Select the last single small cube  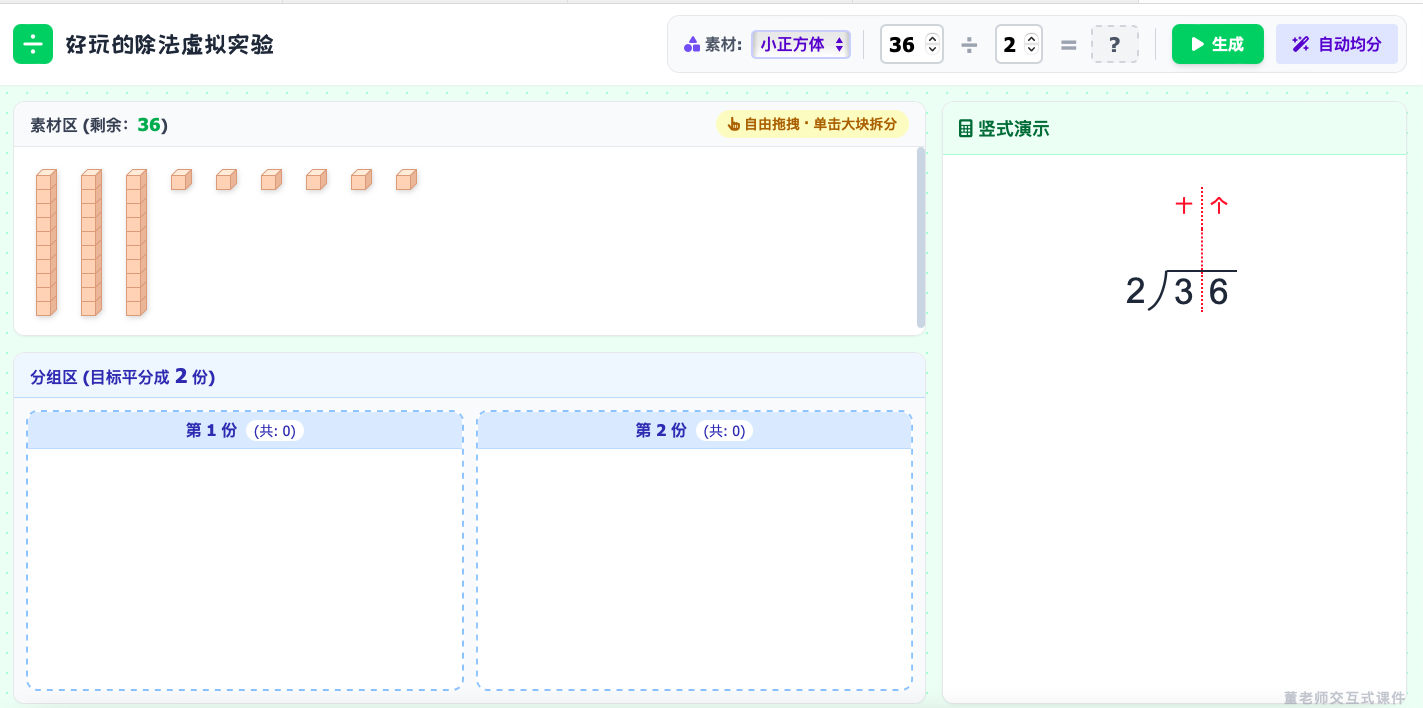(x=406, y=180)
